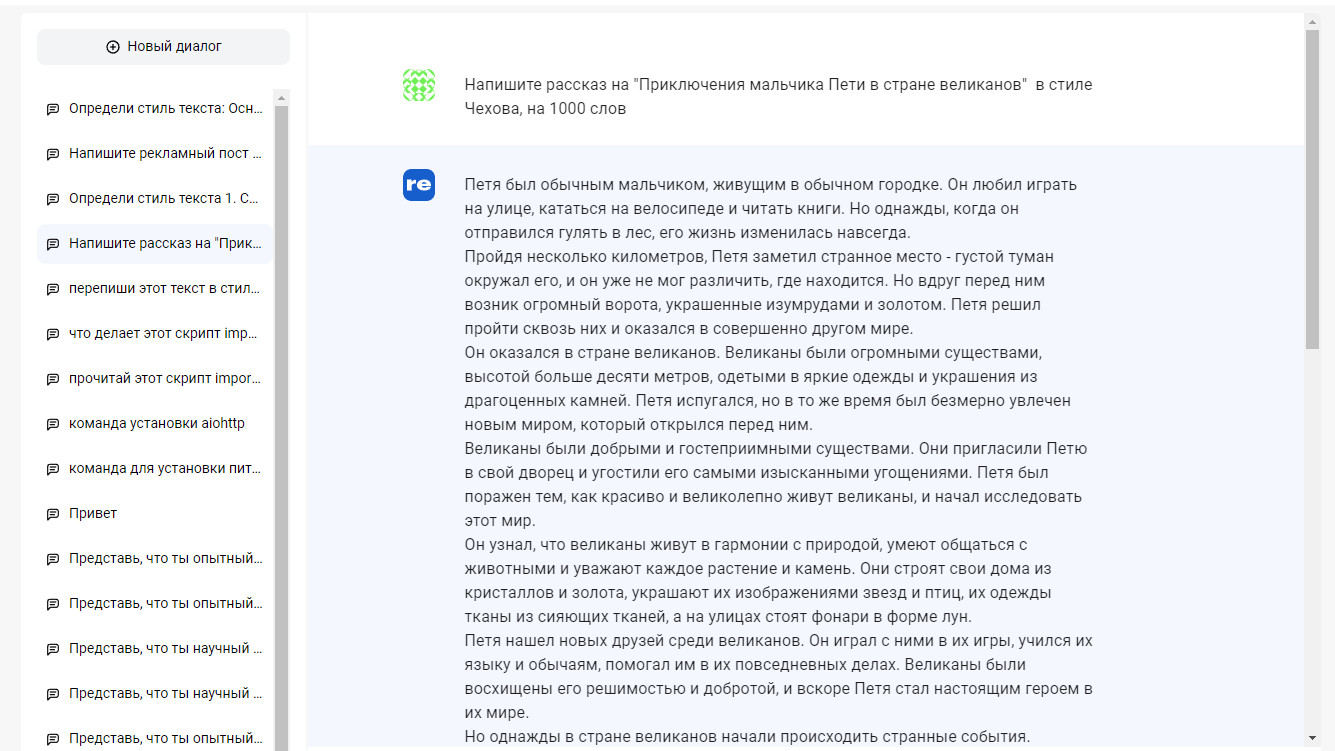Click chat icon beside 'Привет'

pos(53,514)
